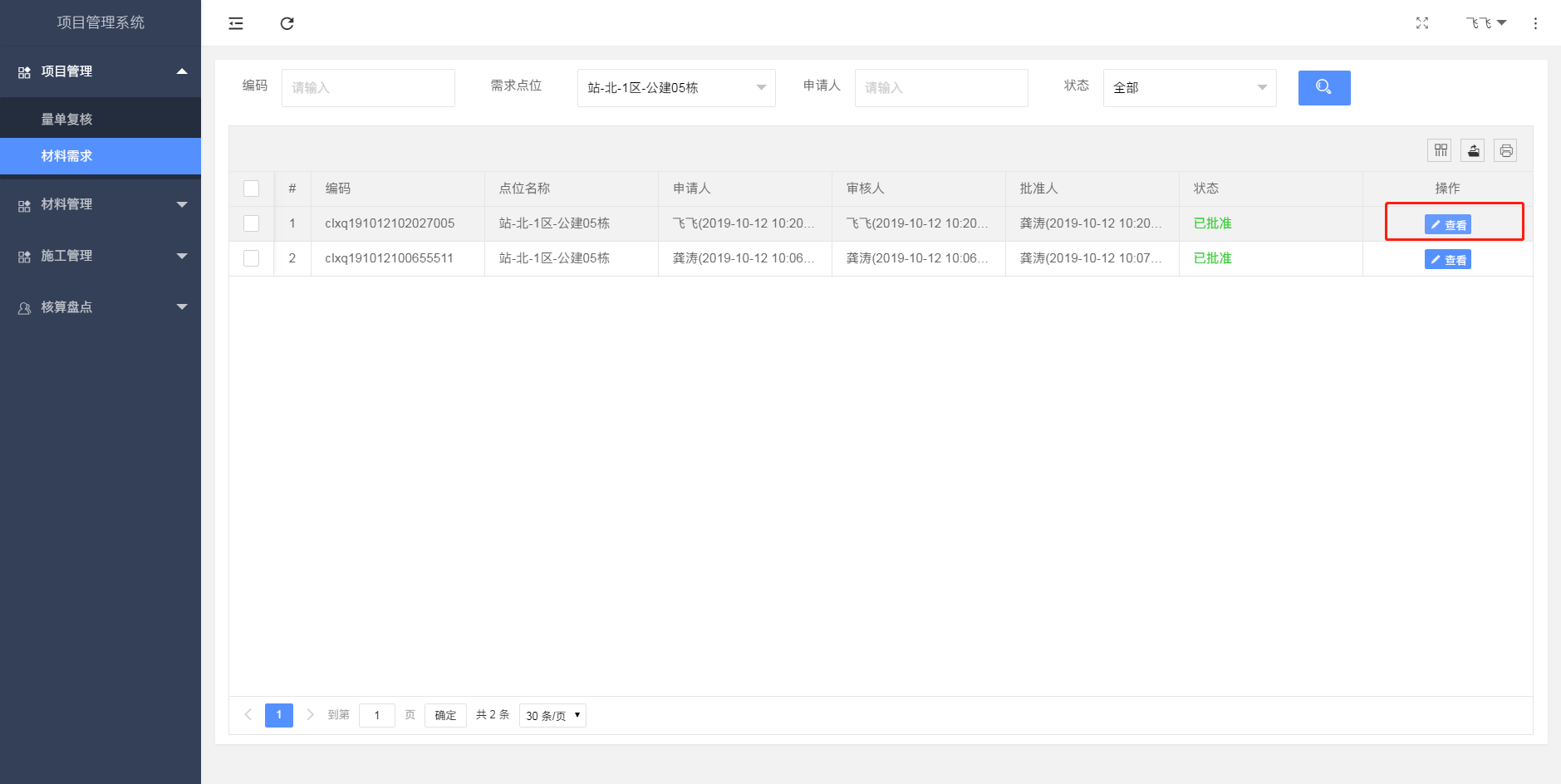Tick the select-all checkbox in table header
This screenshot has height=784, width=1561.
pos(251,189)
